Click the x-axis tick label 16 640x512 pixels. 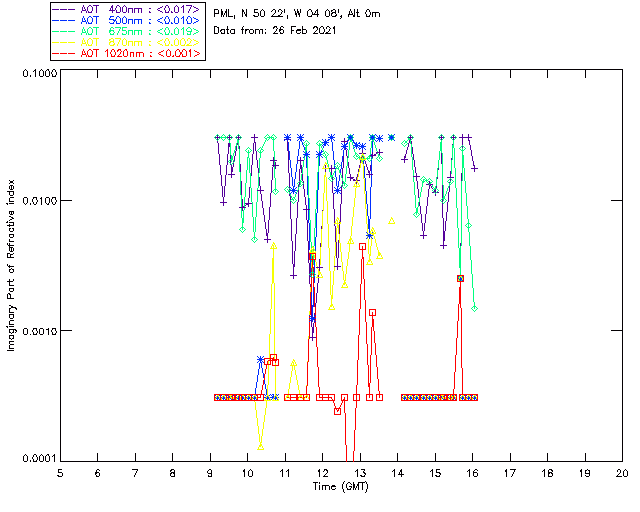pyautogui.click(x=472, y=473)
